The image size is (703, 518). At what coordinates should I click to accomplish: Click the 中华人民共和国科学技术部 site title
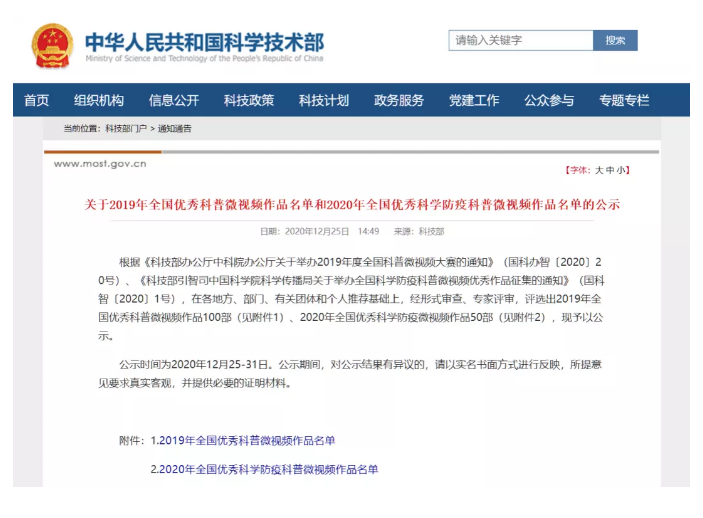[204, 42]
